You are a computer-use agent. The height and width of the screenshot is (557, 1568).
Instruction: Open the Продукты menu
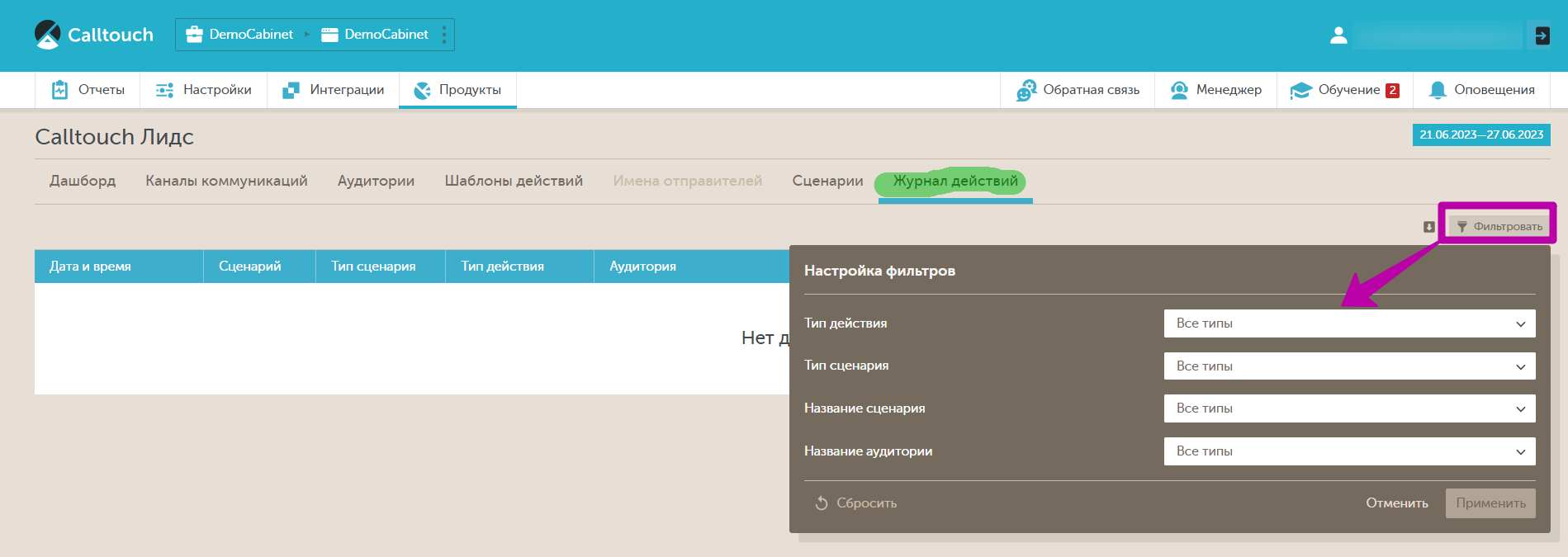tap(457, 90)
